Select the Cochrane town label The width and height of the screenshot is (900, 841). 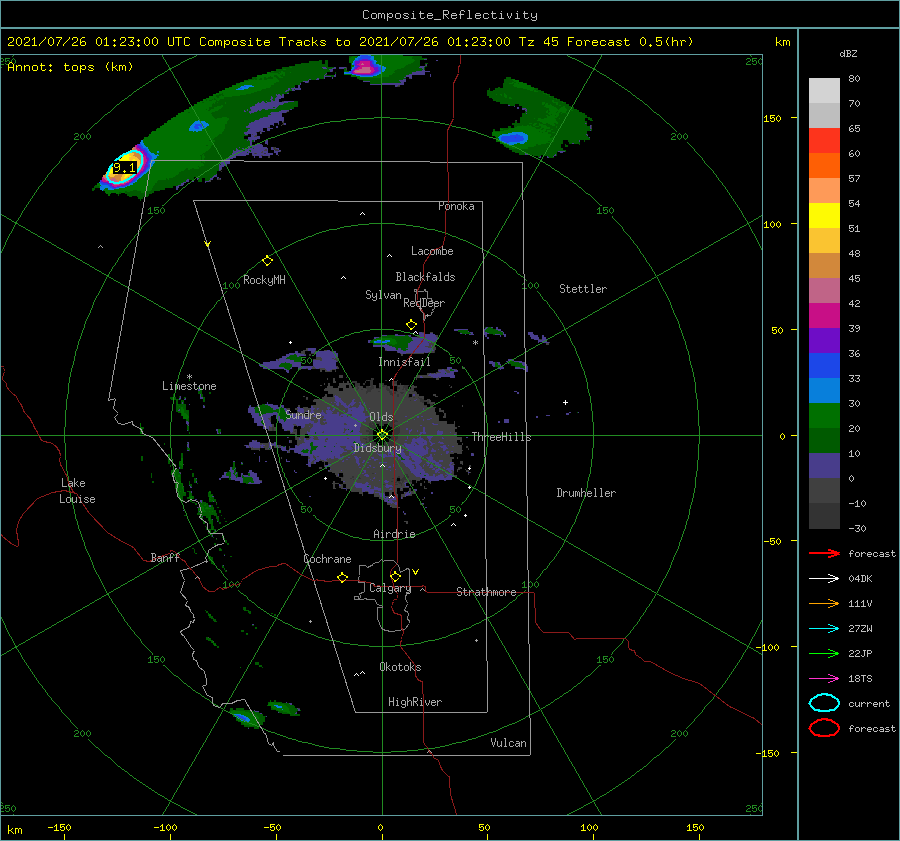tap(327, 559)
